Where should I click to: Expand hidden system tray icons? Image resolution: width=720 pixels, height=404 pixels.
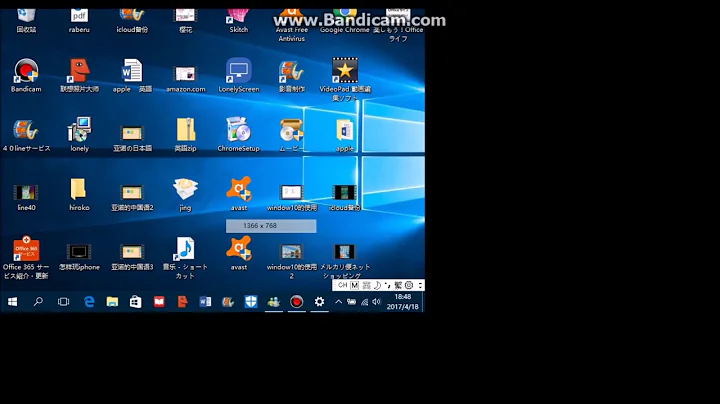point(338,302)
